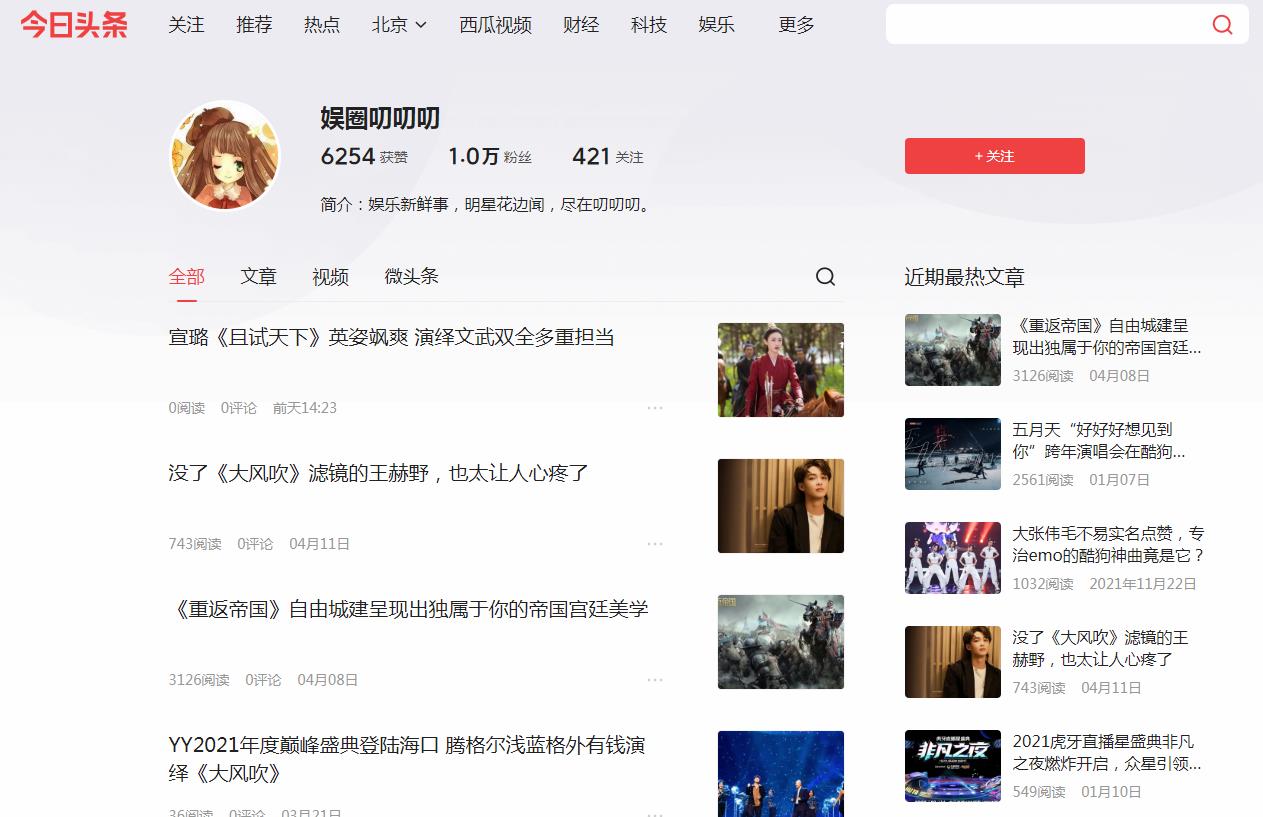Click the 1.0万 粉丝 count
The image size is (1263, 817).
pos(490,156)
